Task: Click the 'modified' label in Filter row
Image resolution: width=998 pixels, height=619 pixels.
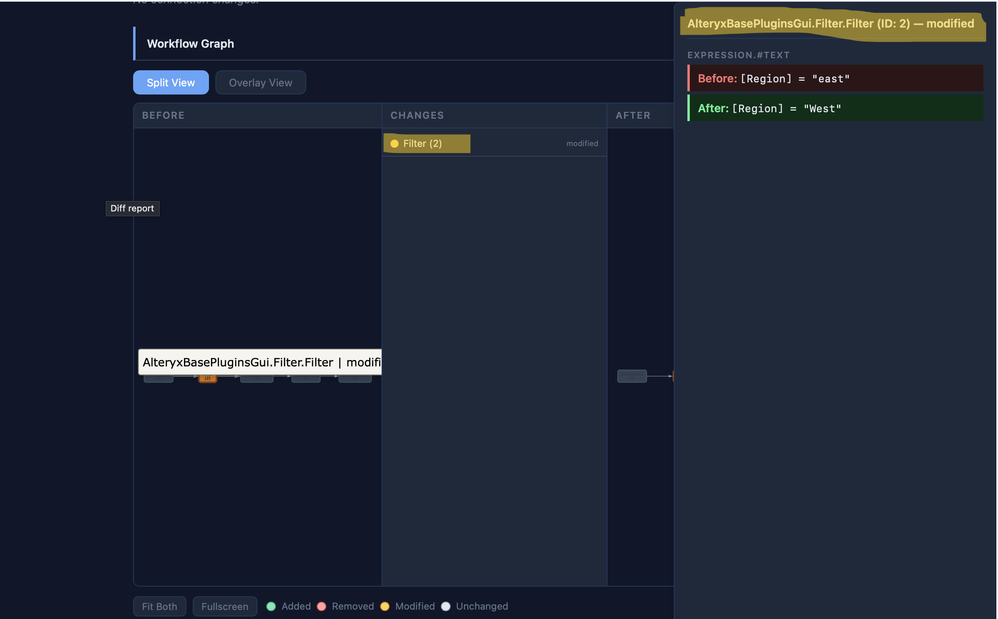Action: click(x=582, y=144)
